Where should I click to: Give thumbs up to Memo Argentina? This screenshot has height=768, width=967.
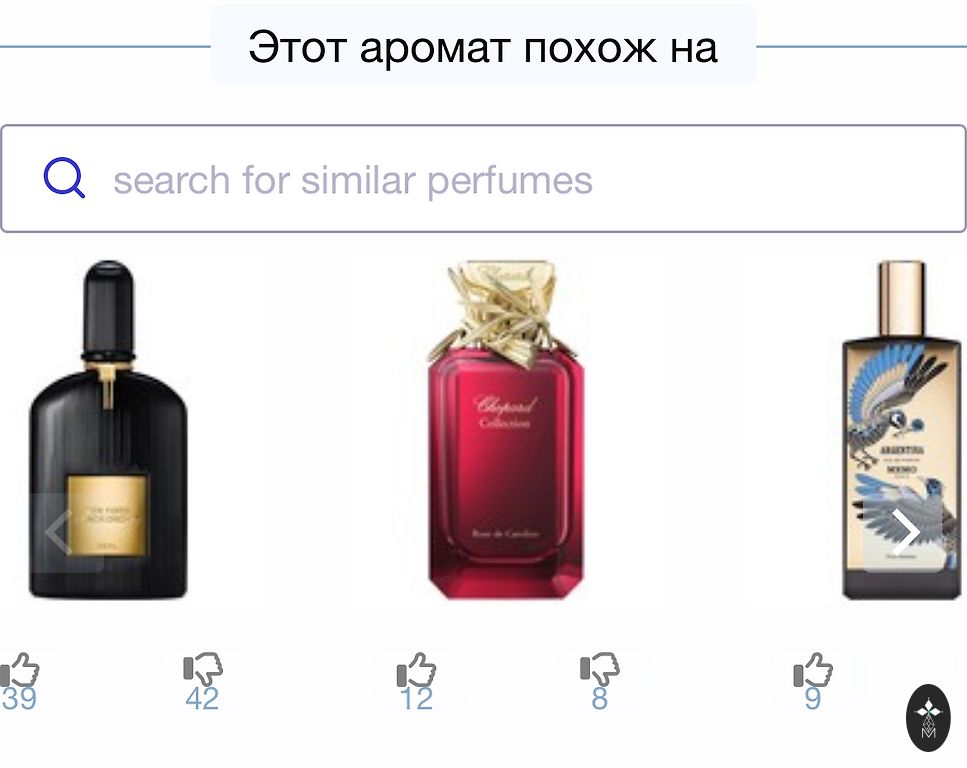point(813,670)
